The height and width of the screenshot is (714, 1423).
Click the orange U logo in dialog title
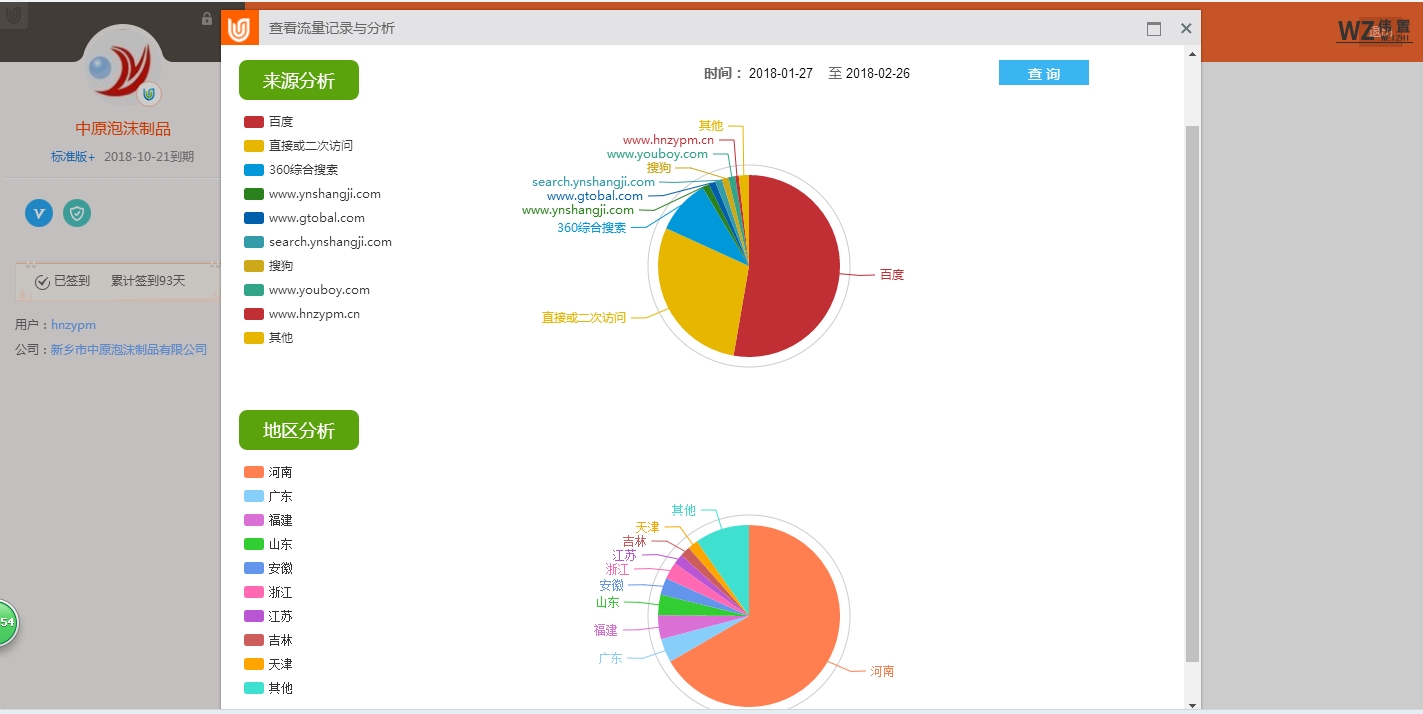(238, 28)
